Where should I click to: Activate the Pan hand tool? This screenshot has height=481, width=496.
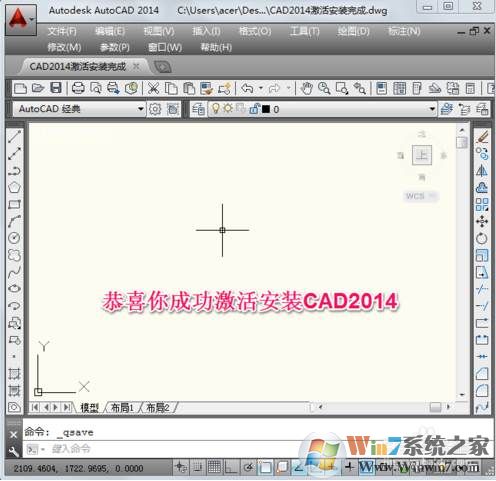pyautogui.click(x=306, y=89)
